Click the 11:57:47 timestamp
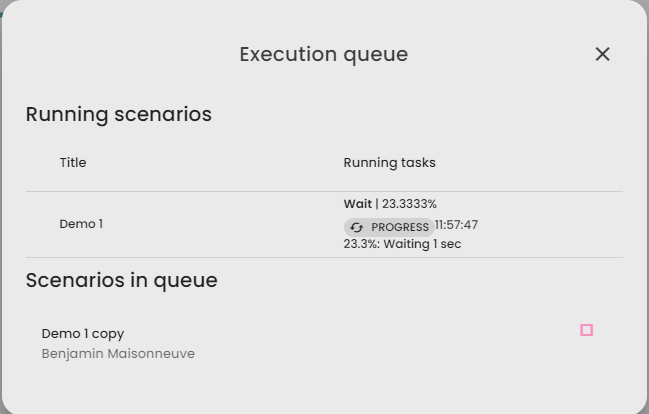The image size is (649, 414). click(456, 225)
